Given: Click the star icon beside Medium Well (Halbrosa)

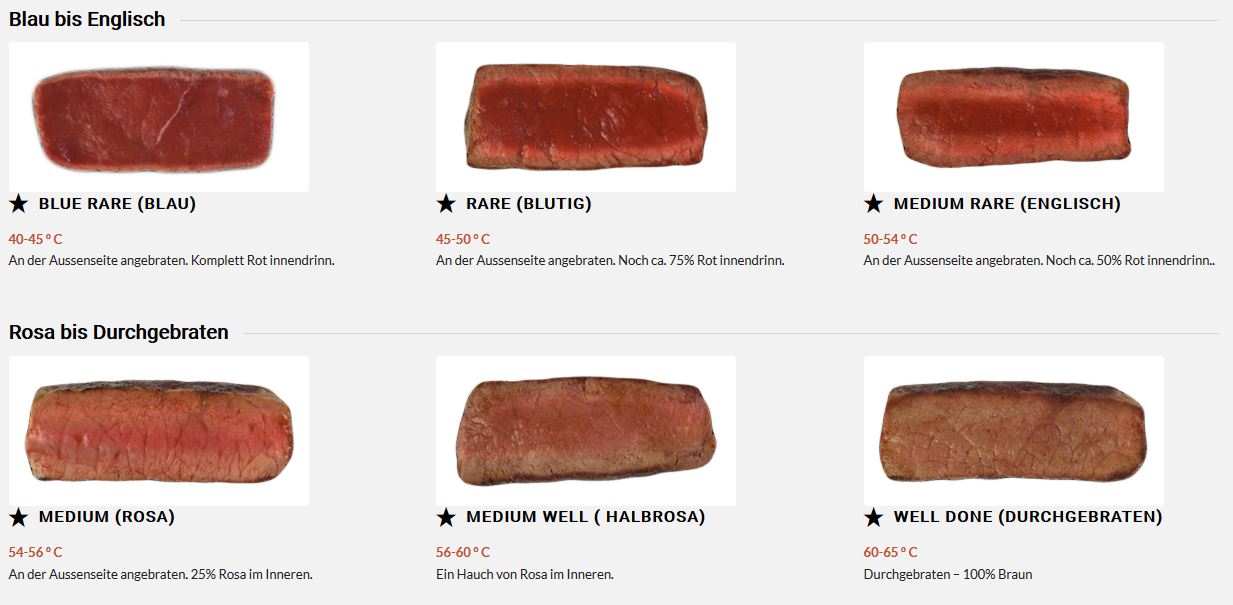Looking at the screenshot, I should (x=446, y=517).
